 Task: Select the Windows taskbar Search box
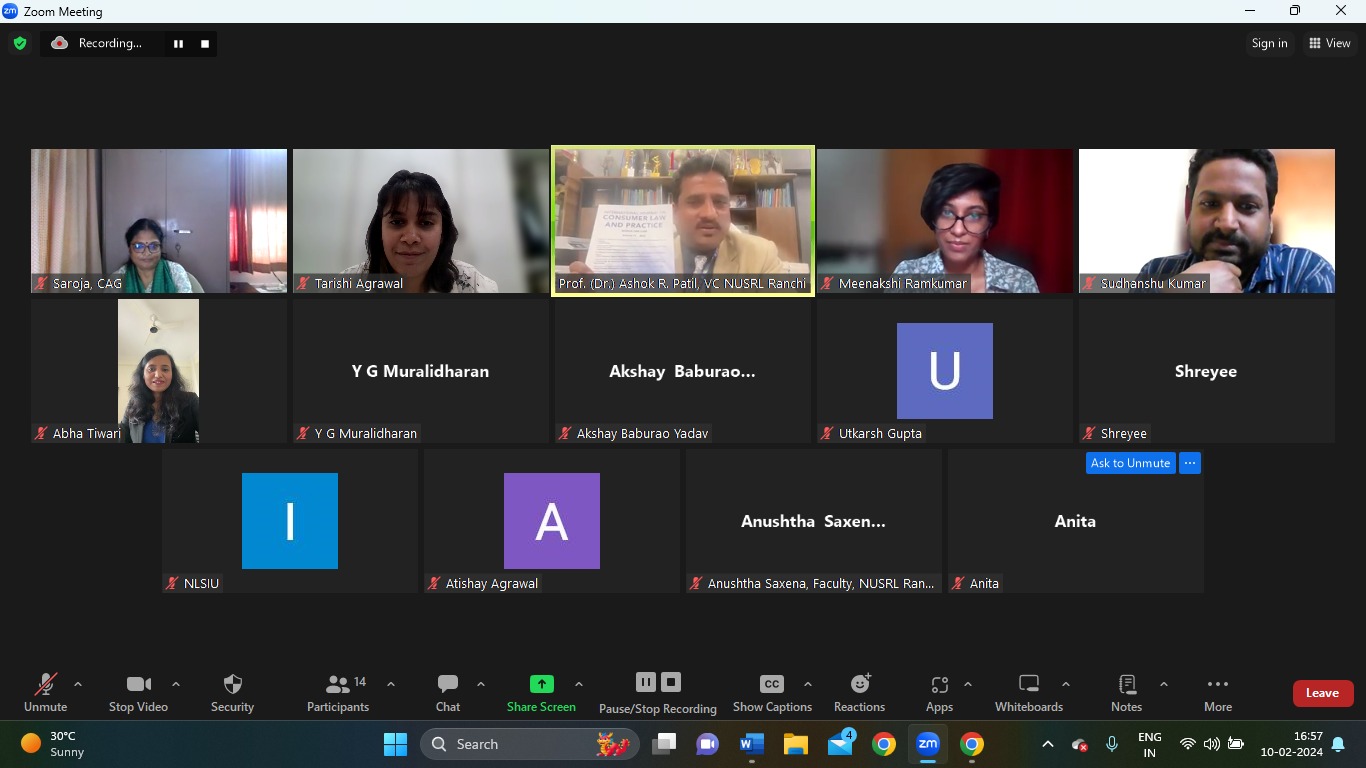[x=530, y=744]
